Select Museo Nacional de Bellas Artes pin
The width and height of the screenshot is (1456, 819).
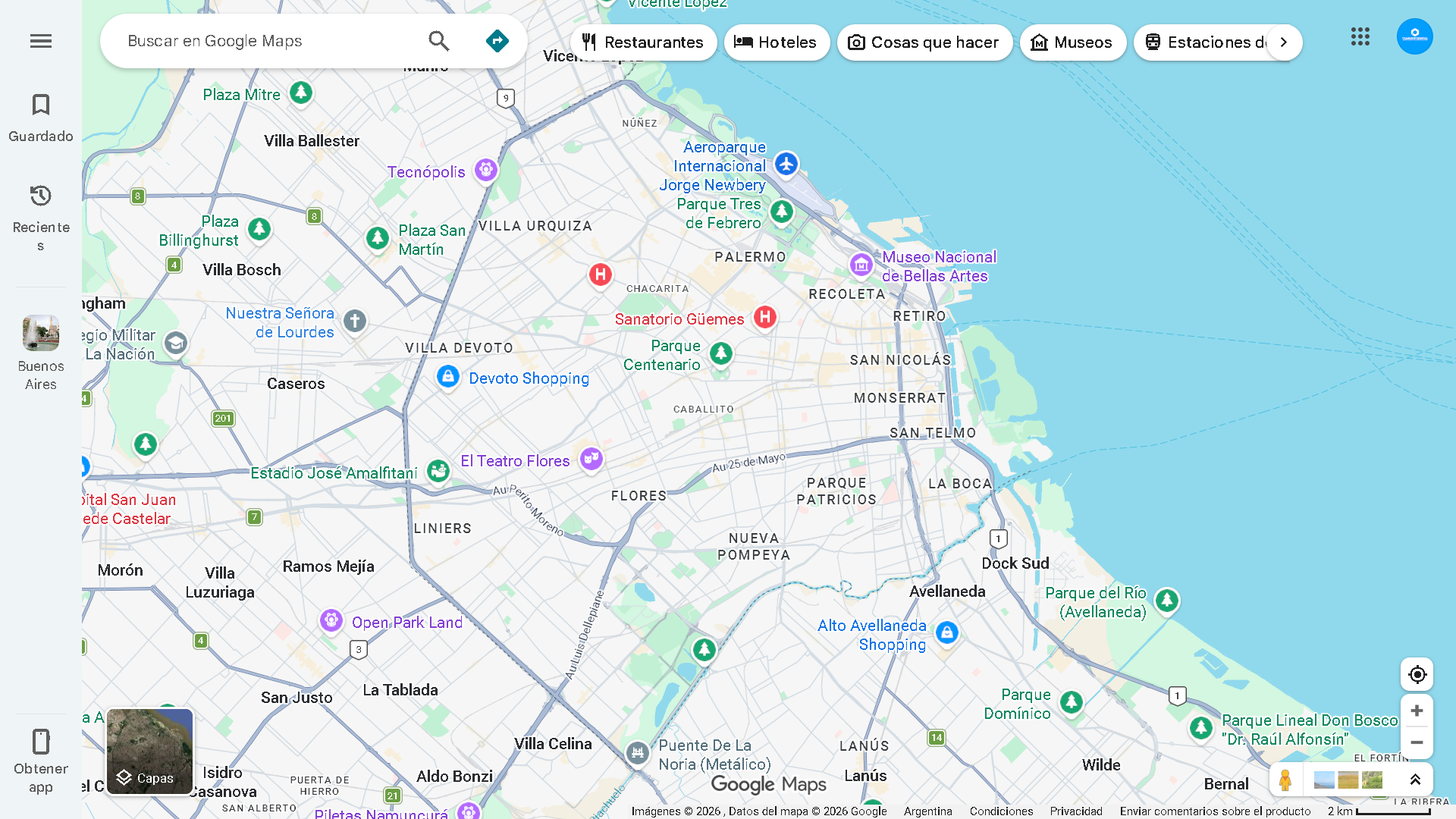tap(861, 265)
